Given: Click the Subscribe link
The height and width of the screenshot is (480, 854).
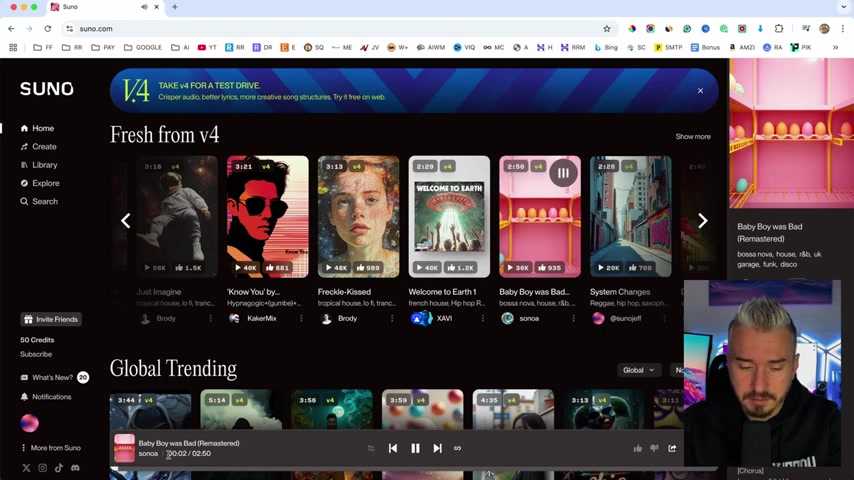Looking at the screenshot, I should (x=36, y=354).
